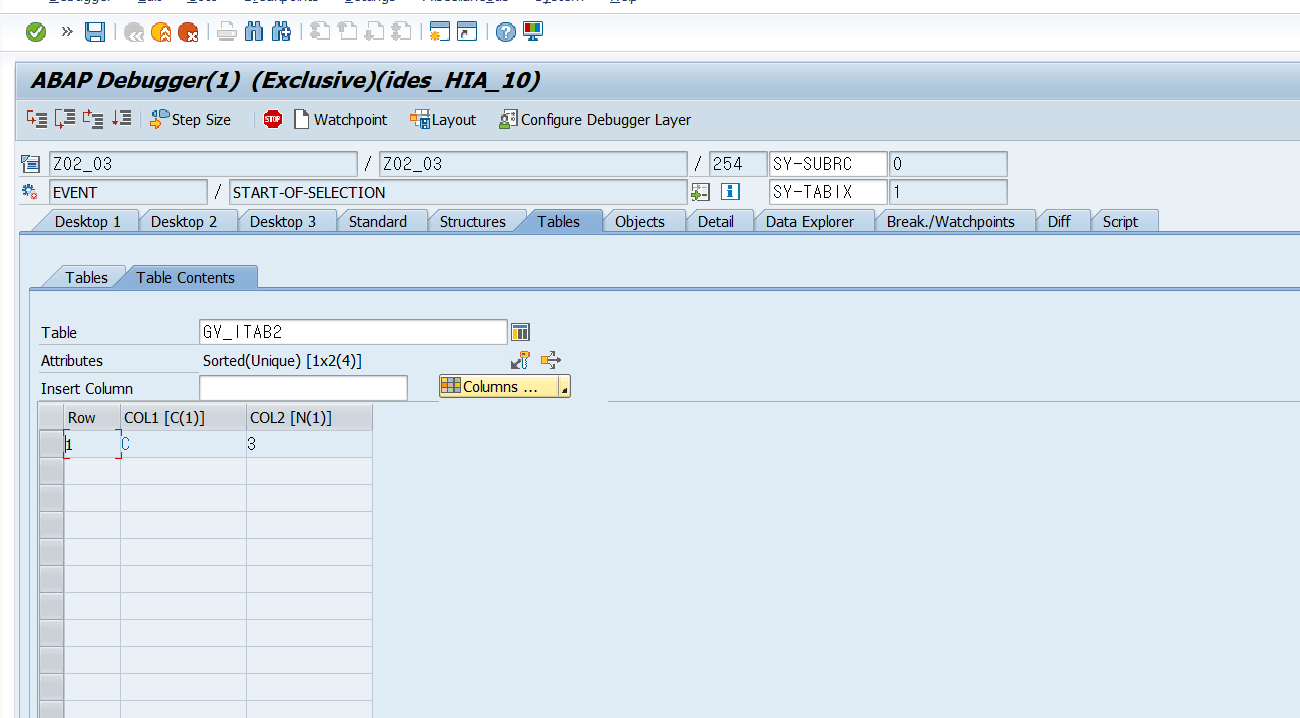Click the green Enter checkmark icon
The width and height of the screenshot is (1300, 718).
pyautogui.click(x=36, y=33)
